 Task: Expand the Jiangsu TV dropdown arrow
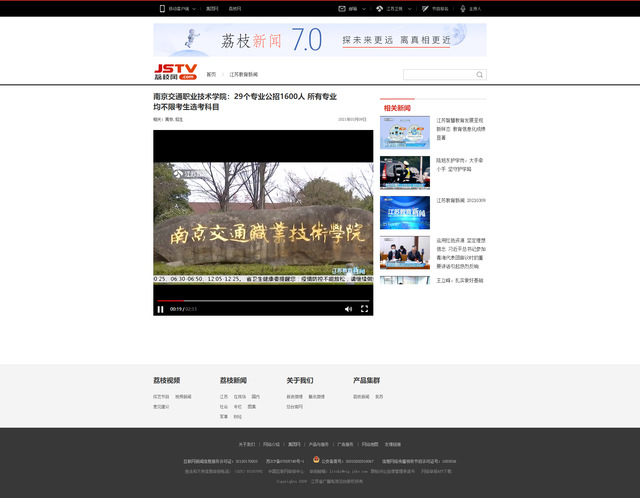point(410,8)
